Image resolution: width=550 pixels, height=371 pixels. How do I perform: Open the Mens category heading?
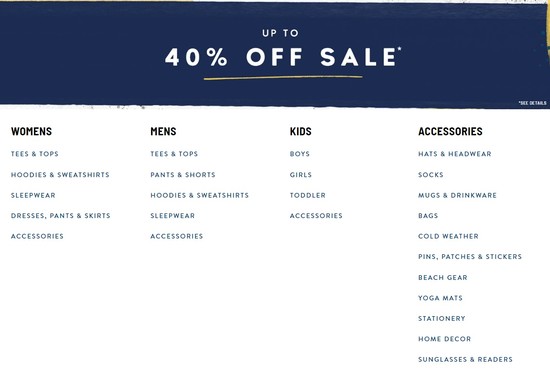pos(163,131)
